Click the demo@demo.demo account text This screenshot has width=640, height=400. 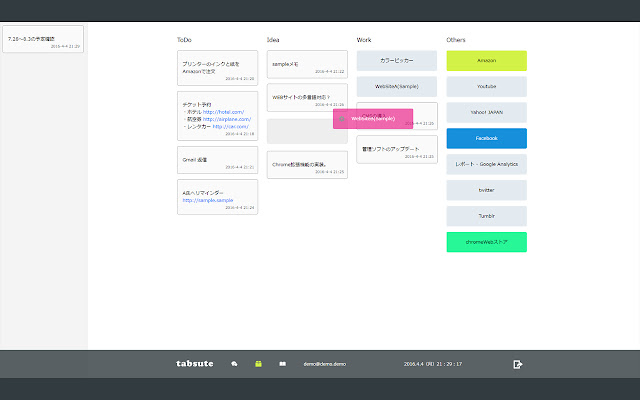point(324,364)
